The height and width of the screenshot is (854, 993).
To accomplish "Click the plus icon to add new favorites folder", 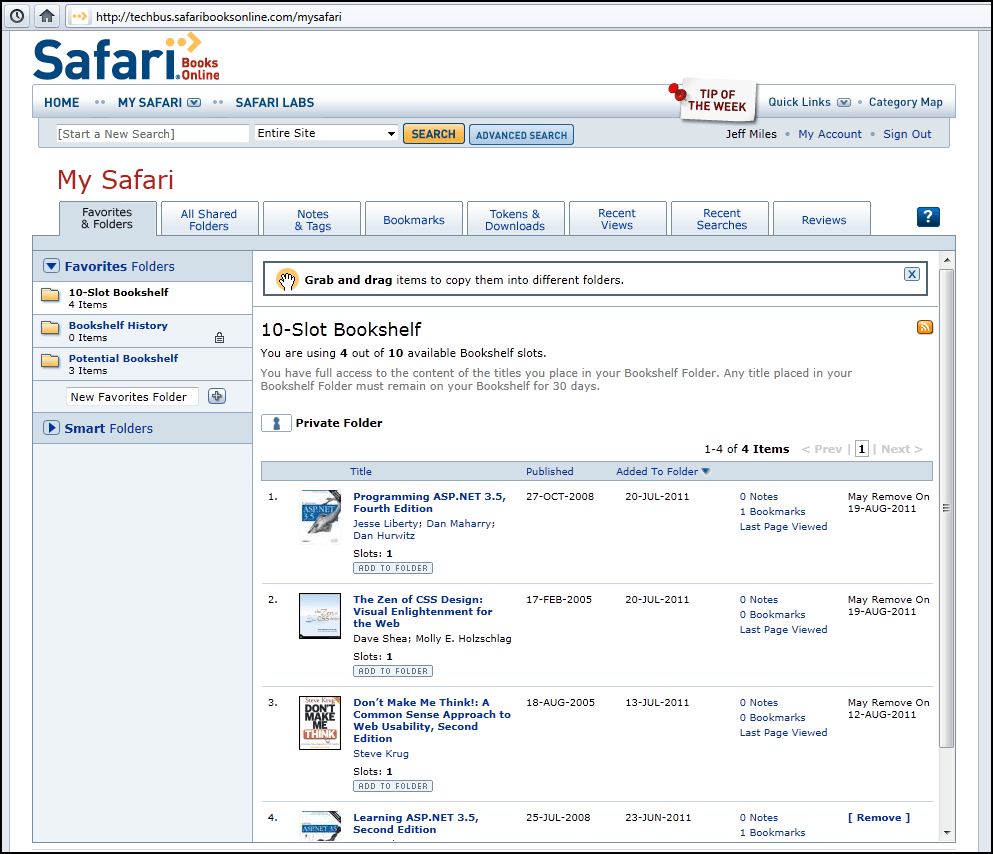I will pos(217,396).
